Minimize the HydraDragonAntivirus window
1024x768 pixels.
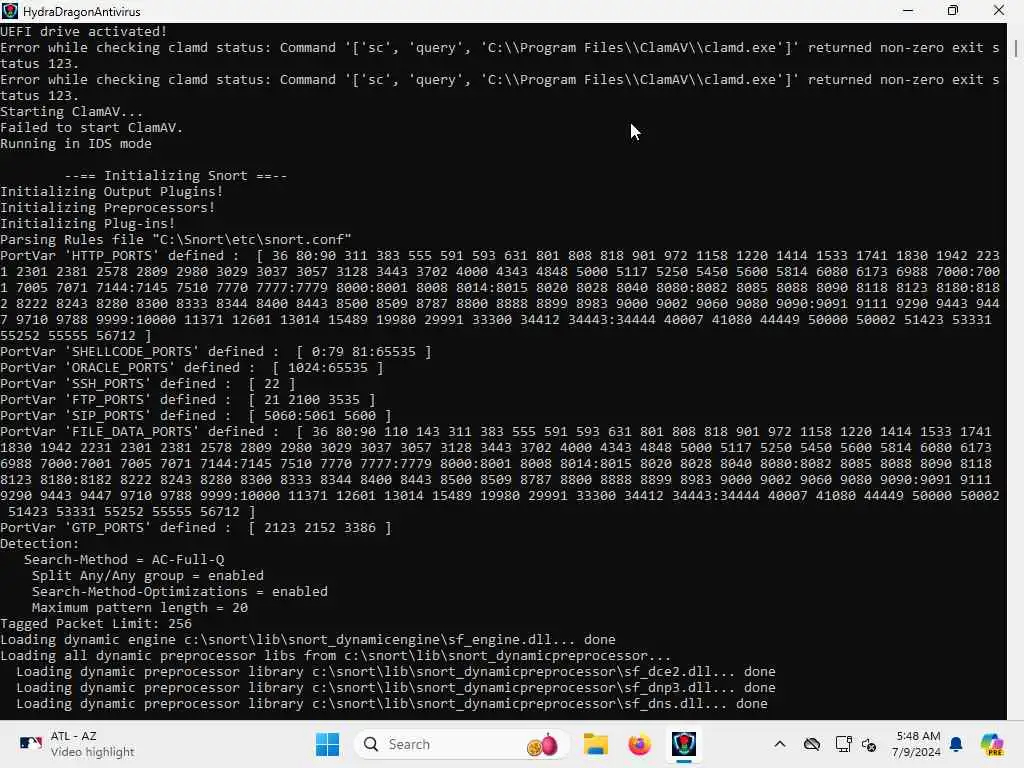[x=908, y=11]
